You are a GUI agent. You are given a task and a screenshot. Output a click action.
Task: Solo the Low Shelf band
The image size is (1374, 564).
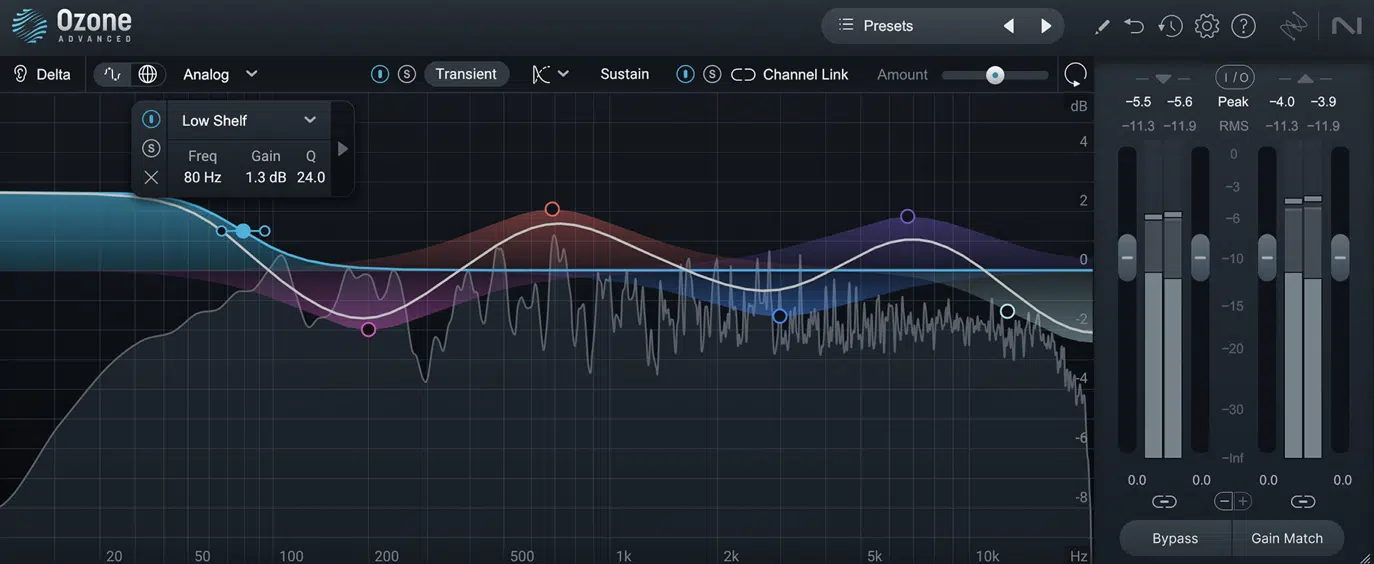click(x=151, y=148)
